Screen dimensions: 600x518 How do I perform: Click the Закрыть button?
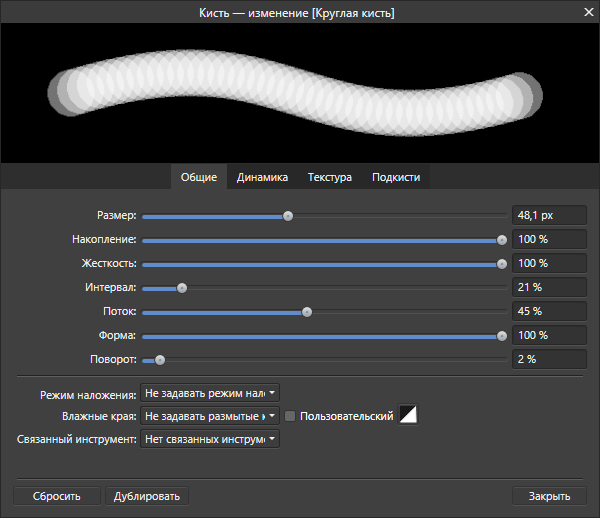549,496
